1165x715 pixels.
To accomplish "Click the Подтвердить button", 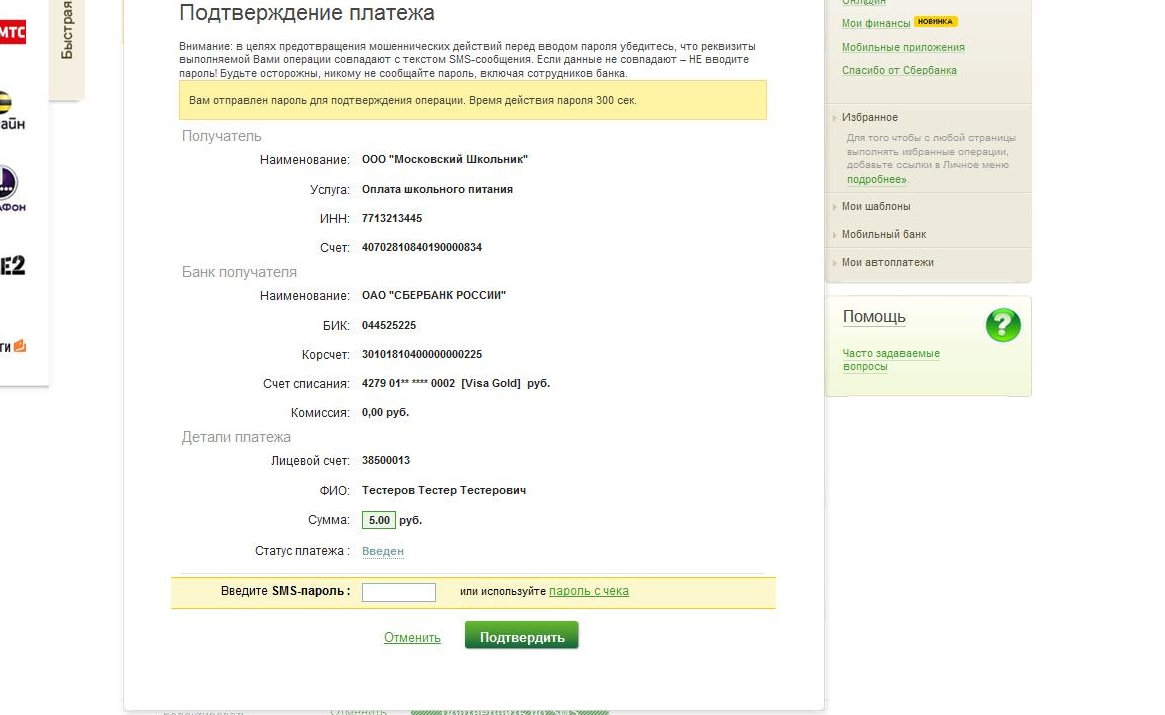I will (522, 636).
